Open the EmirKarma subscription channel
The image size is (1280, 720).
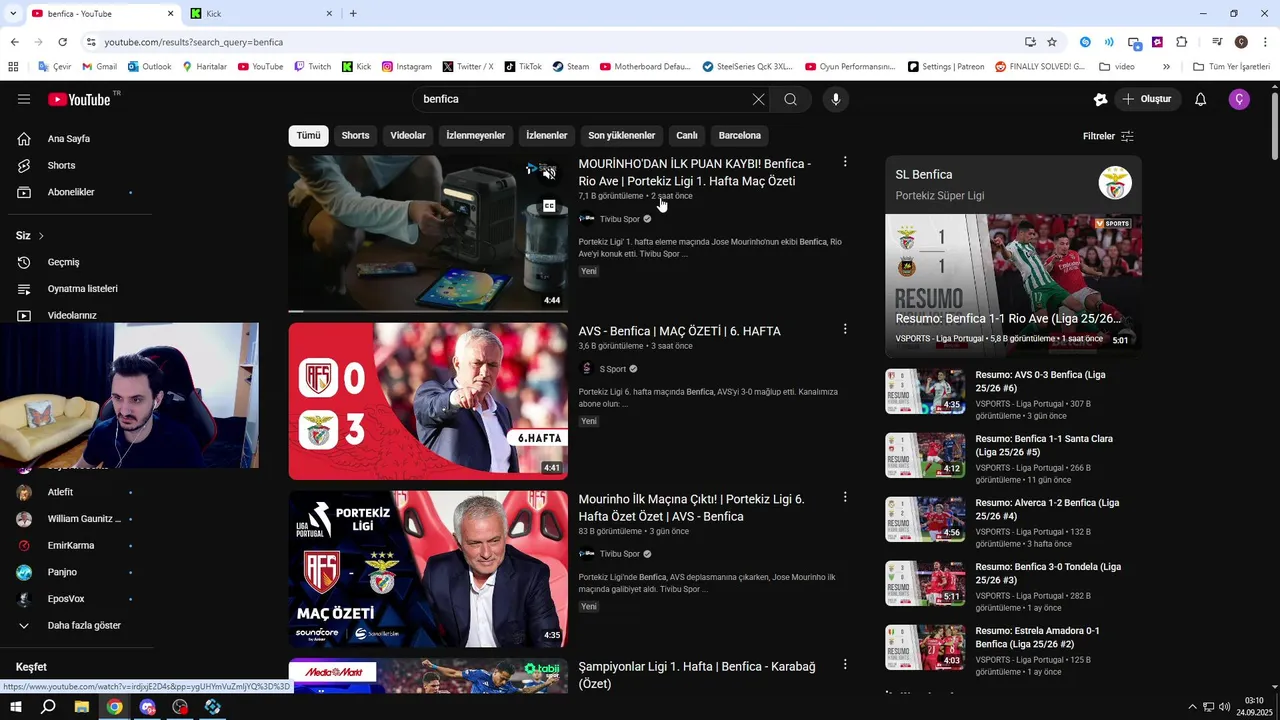pos(70,546)
